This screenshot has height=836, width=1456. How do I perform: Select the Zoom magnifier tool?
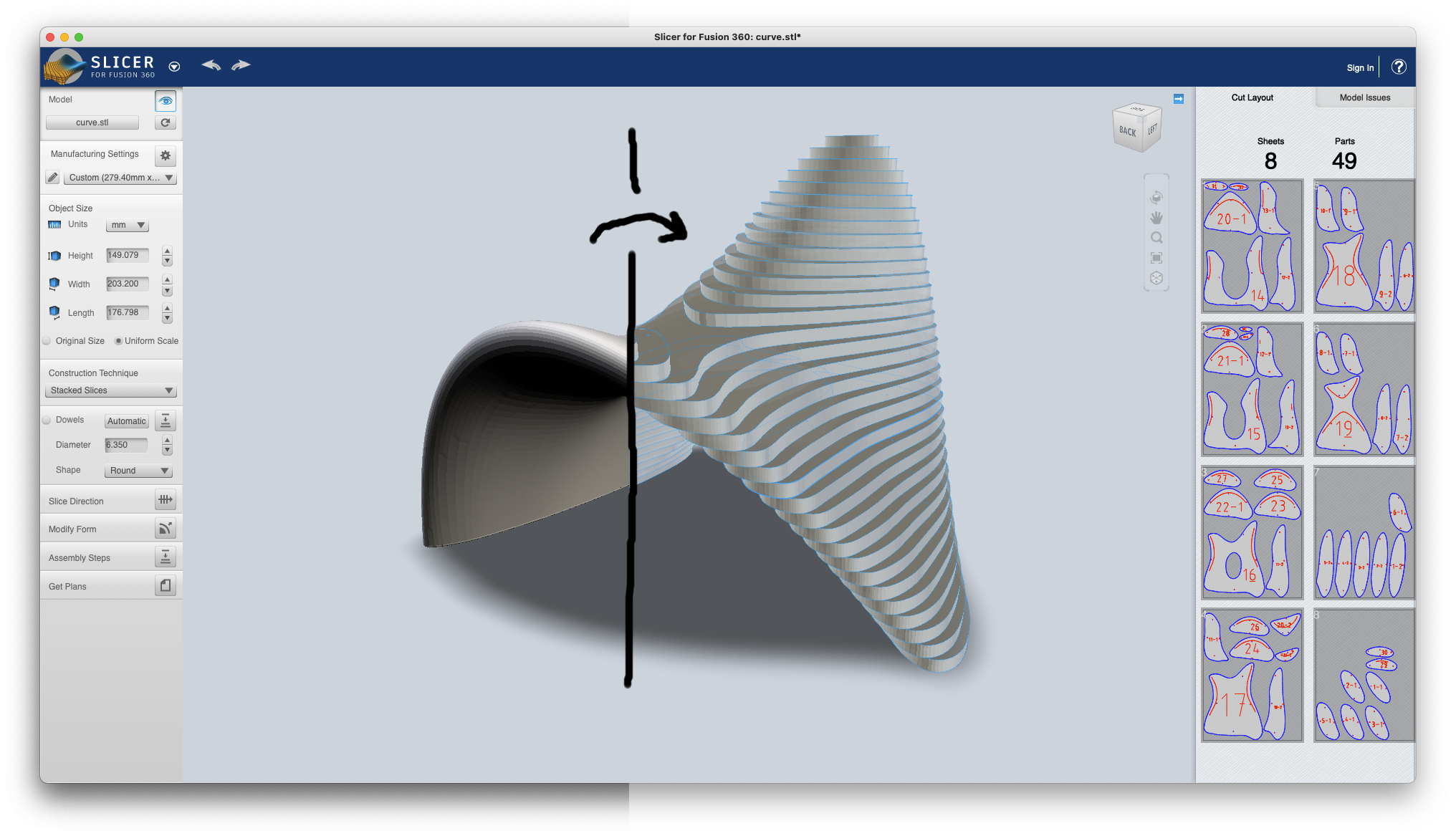pos(1156,238)
